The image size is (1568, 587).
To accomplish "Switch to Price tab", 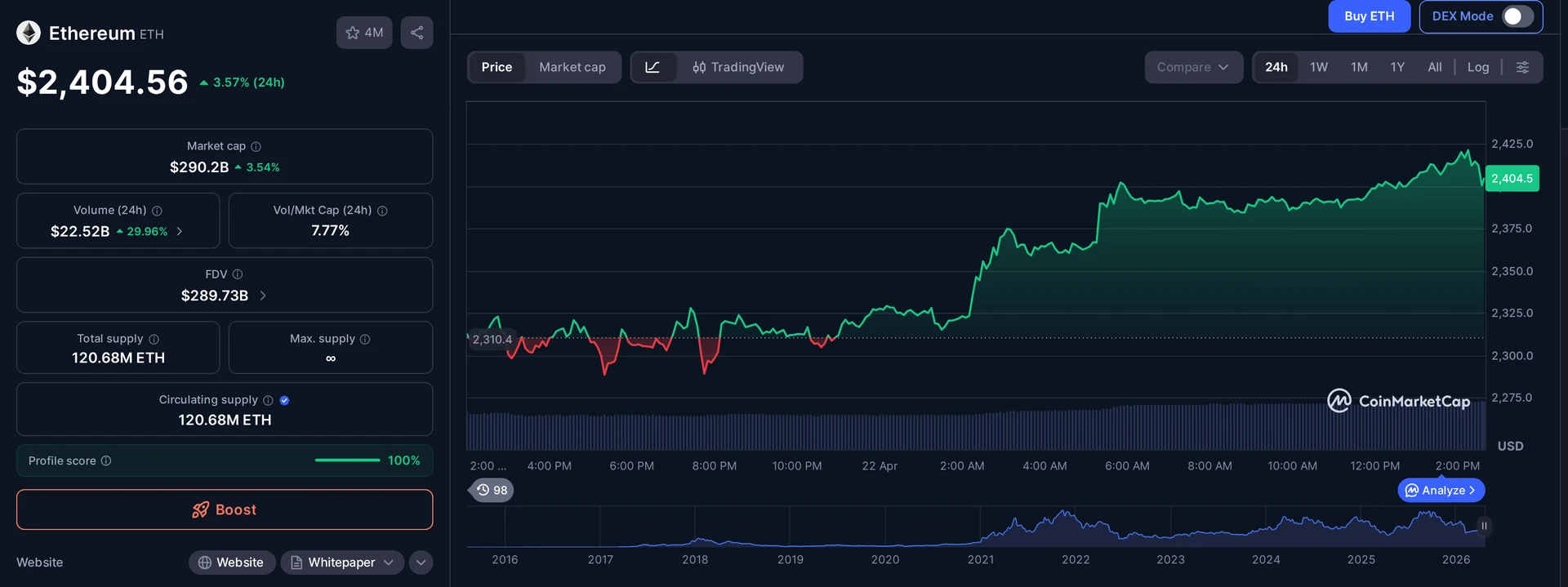I will pos(497,67).
